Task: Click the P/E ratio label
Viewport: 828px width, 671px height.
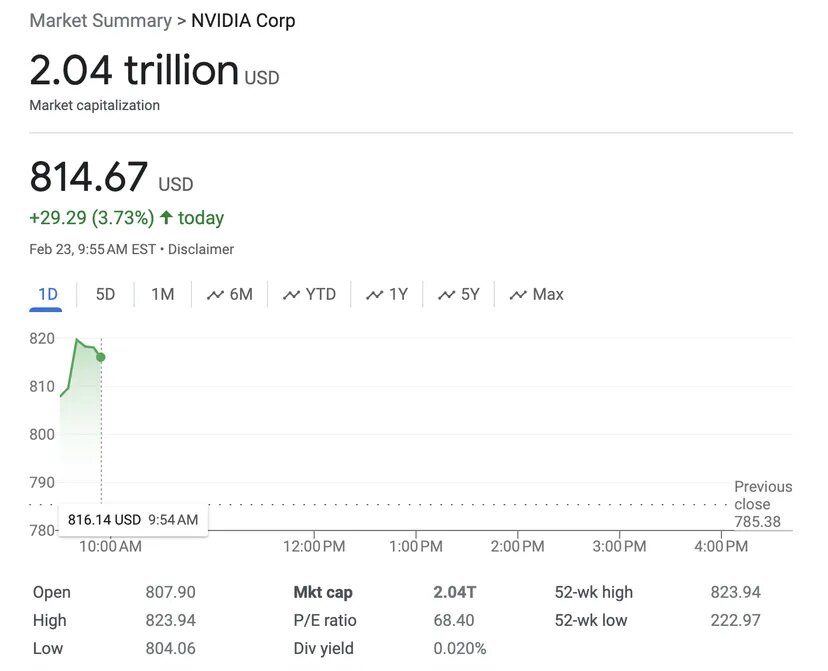Action: pos(325,620)
